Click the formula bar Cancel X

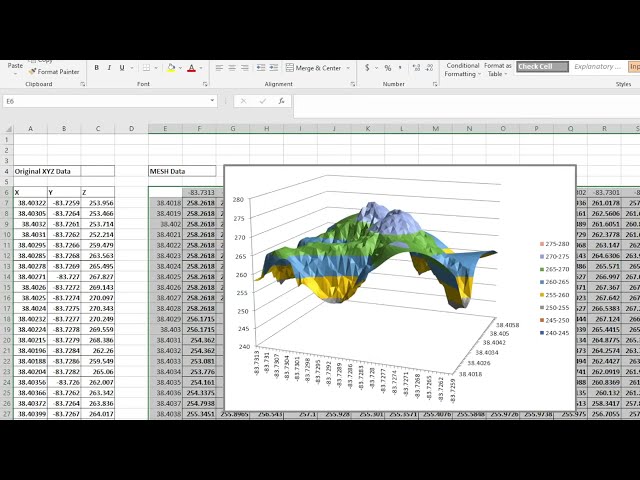[243, 101]
